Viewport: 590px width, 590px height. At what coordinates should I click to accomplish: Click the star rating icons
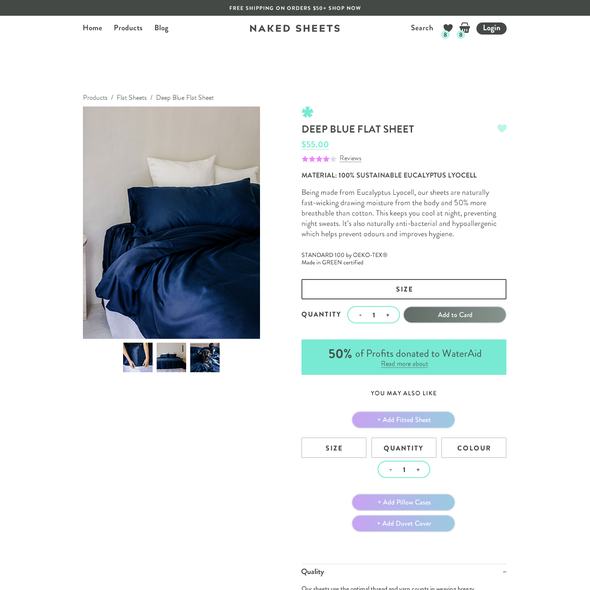[x=319, y=159]
